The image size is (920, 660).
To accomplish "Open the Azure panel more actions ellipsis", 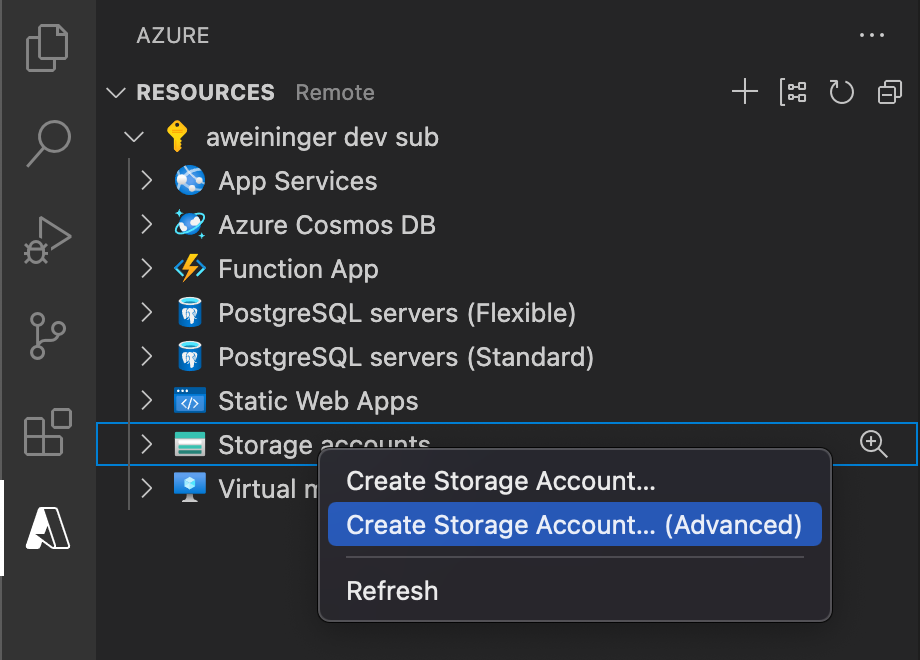I will point(872,36).
